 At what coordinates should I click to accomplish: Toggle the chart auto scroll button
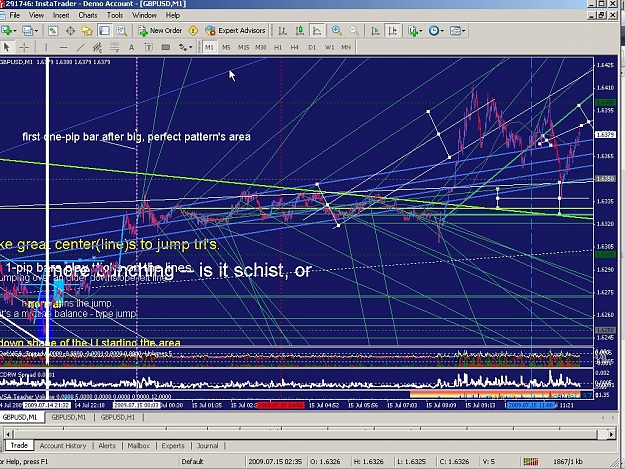point(375,31)
